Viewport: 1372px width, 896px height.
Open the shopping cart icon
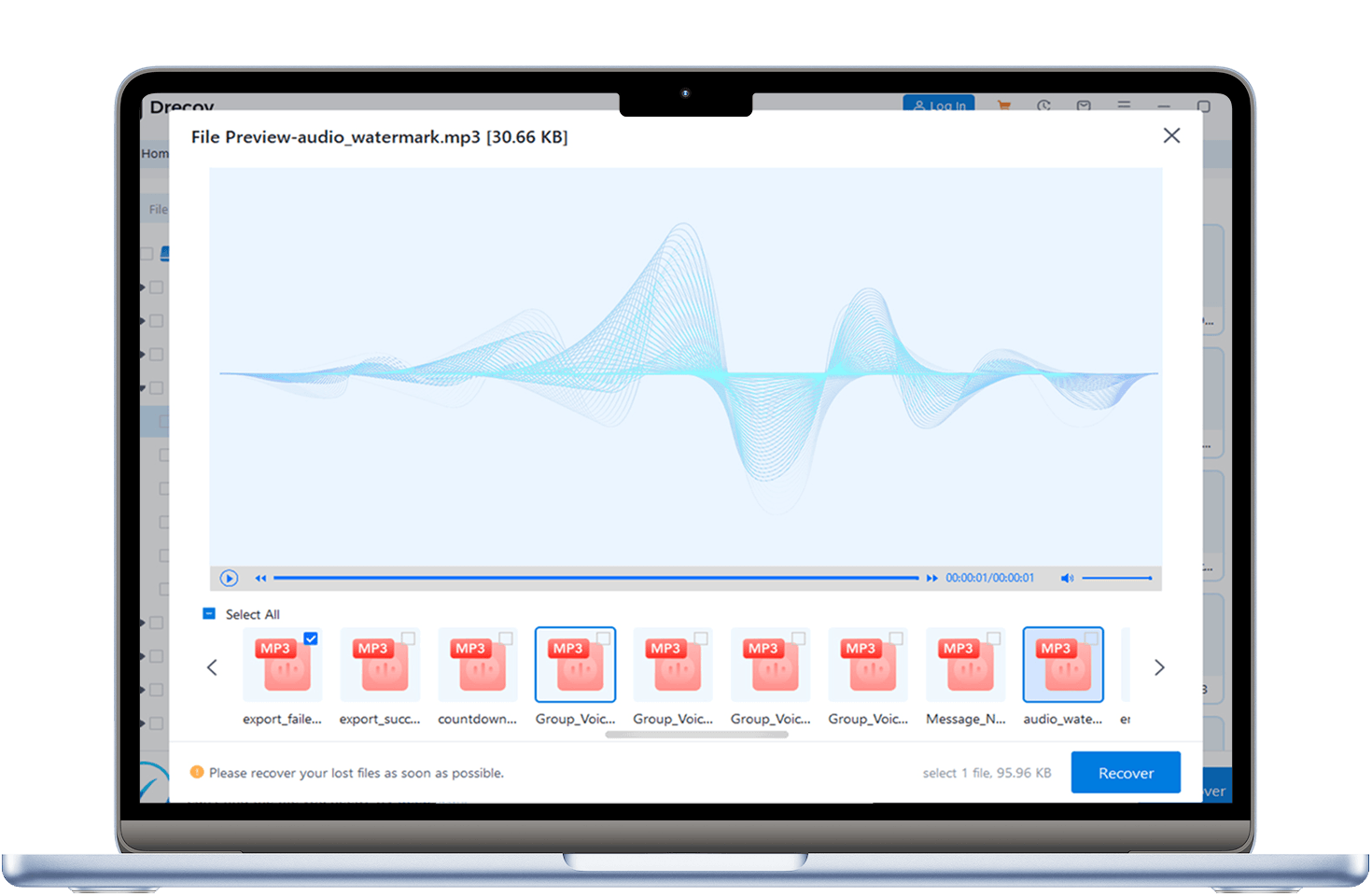tap(1004, 105)
